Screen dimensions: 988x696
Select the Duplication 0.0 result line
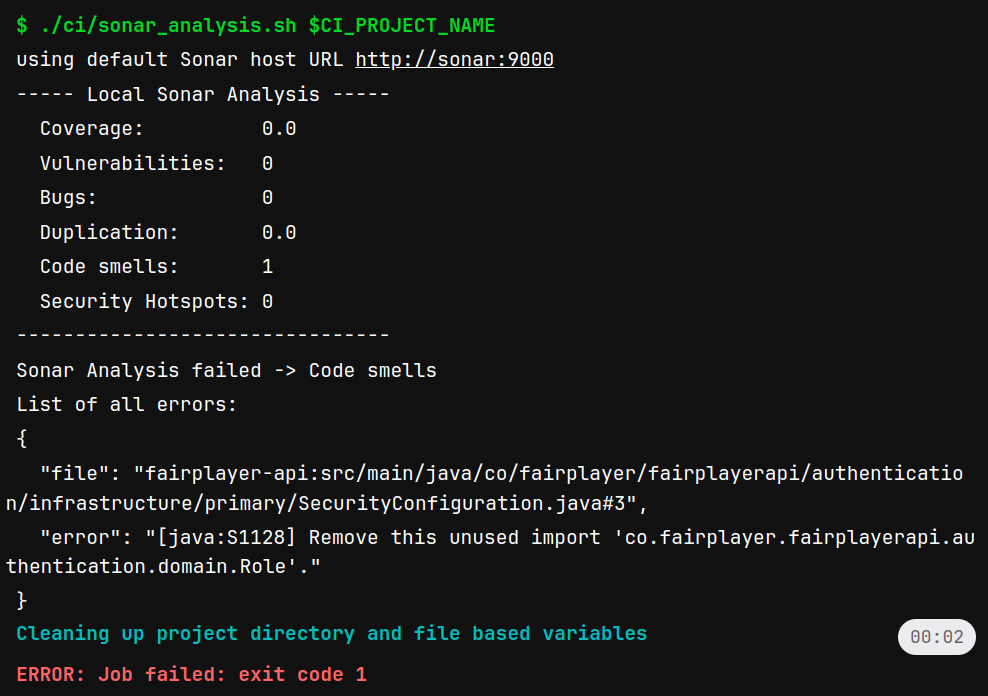tap(167, 232)
